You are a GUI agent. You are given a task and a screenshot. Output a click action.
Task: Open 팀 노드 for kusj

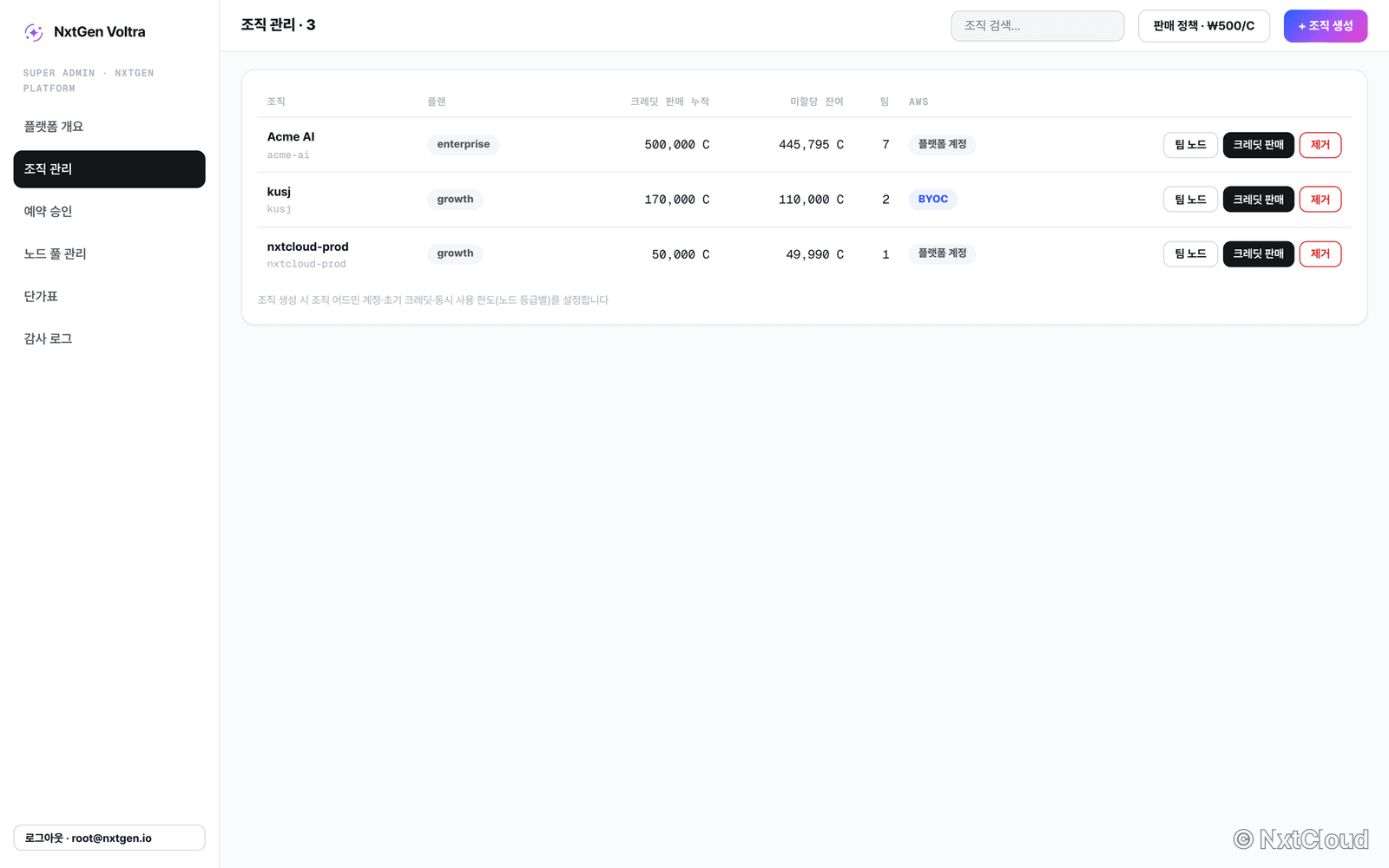point(1190,200)
